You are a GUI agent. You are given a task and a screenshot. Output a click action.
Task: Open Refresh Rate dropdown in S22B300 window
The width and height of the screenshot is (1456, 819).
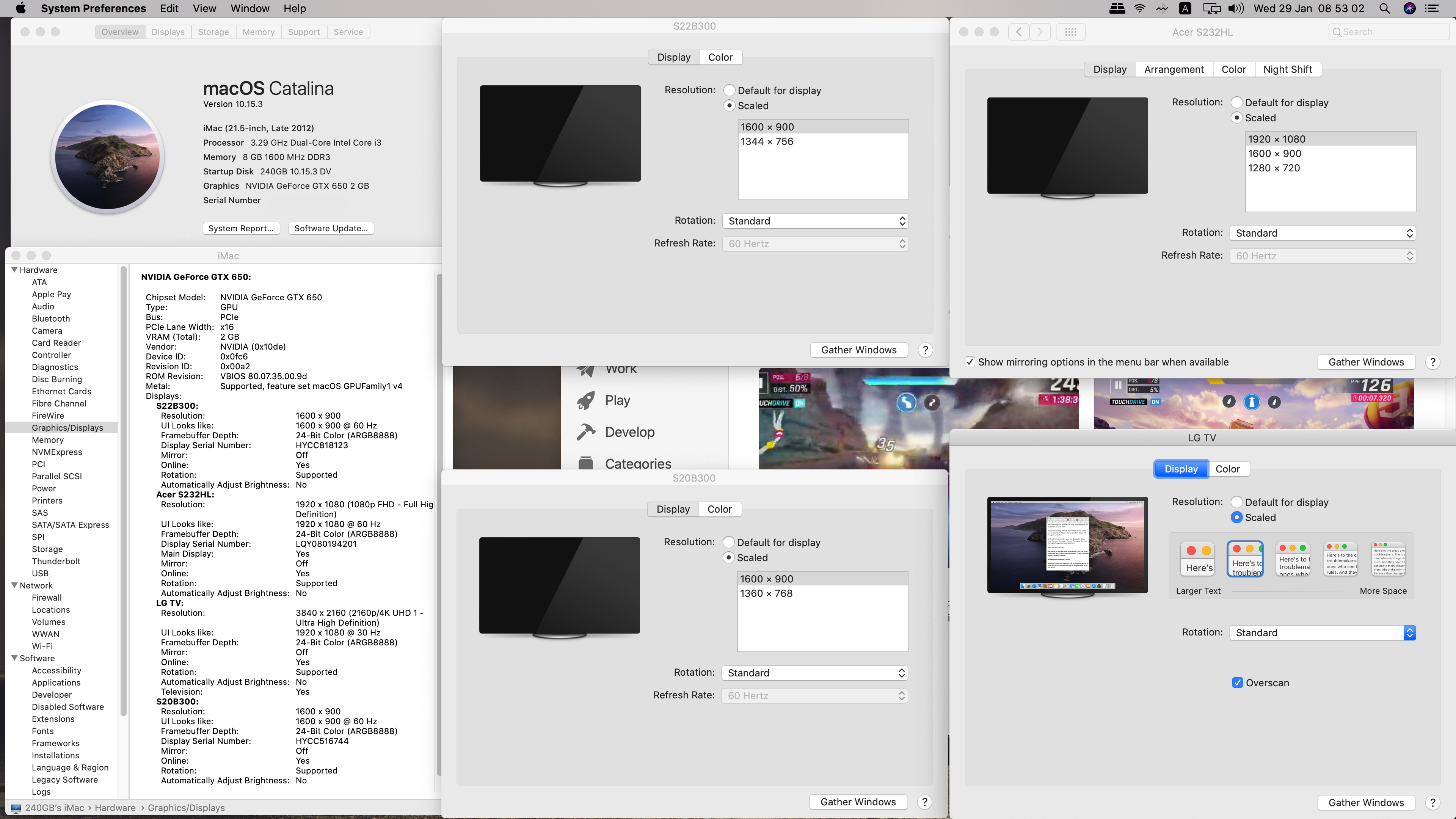tap(815, 243)
